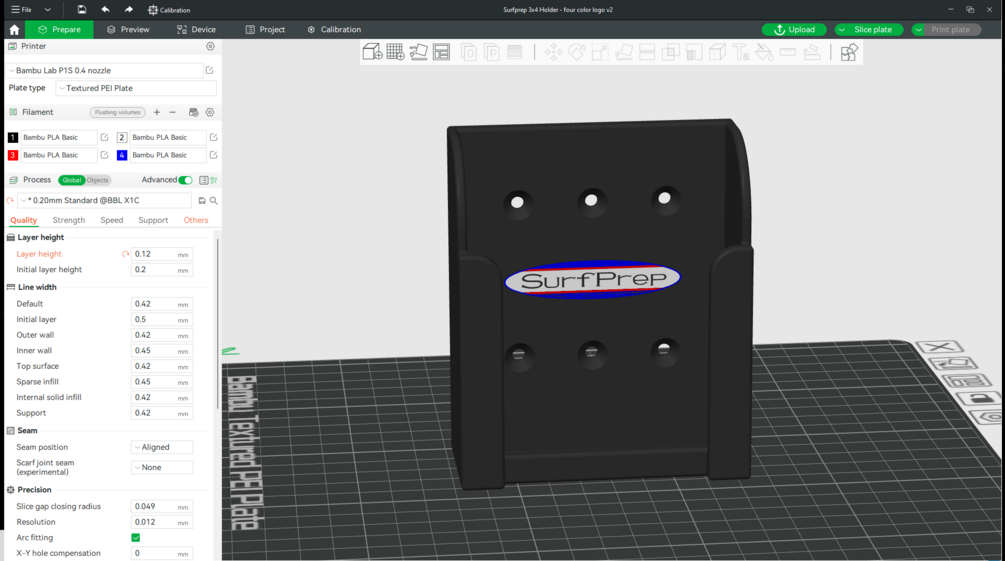This screenshot has height=561, width=1005.
Task: Edit filament 4 preset icon
Action: coord(213,155)
